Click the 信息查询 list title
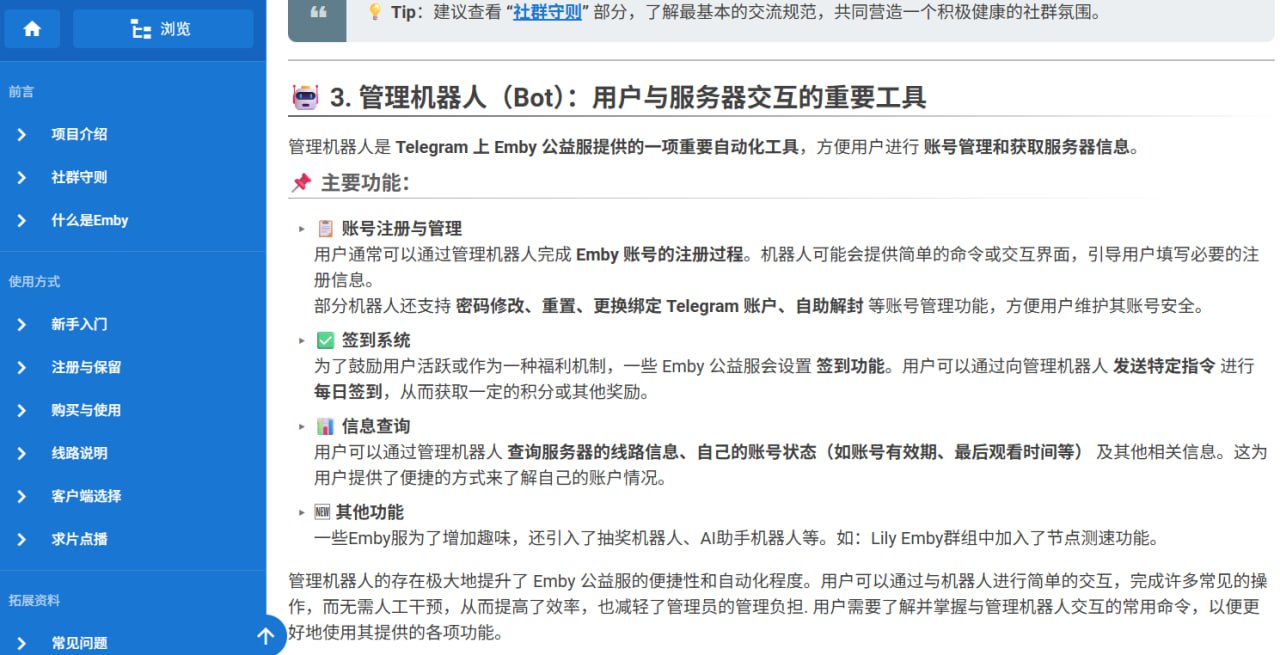The width and height of the screenshot is (1280, 655). 376,426
